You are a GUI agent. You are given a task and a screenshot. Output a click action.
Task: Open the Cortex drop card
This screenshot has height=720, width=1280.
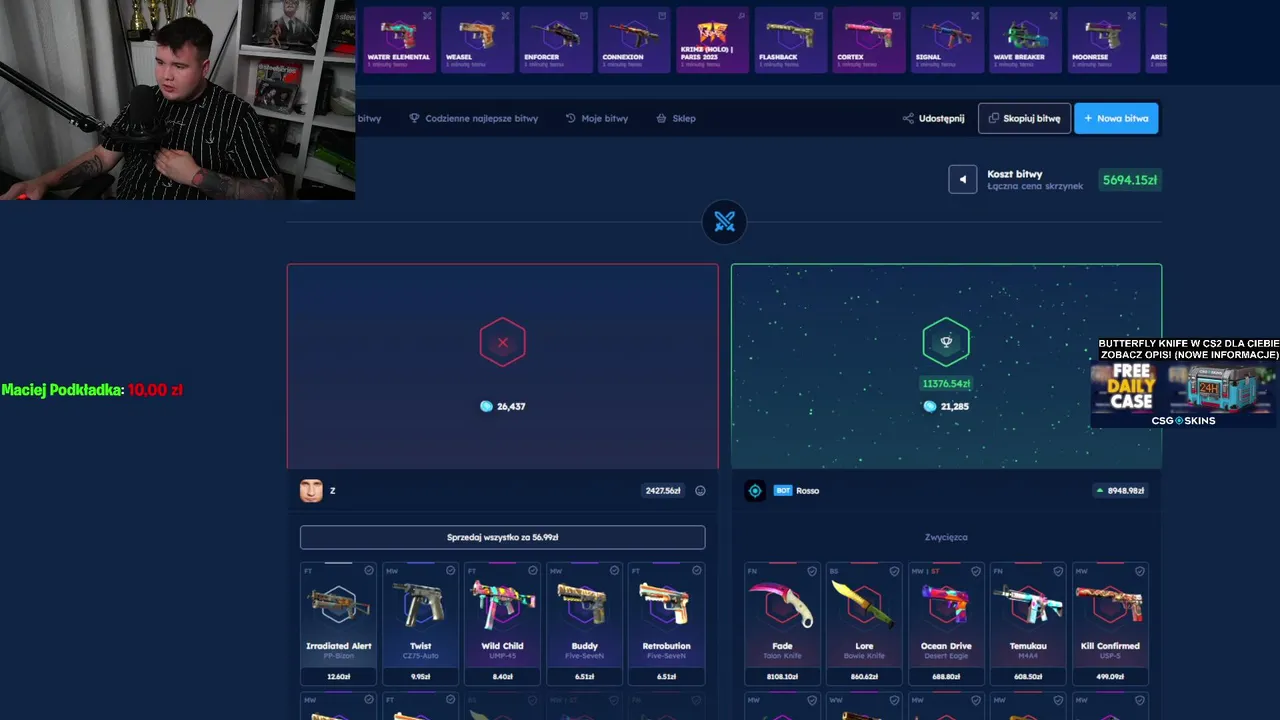[x=868, y=40]
